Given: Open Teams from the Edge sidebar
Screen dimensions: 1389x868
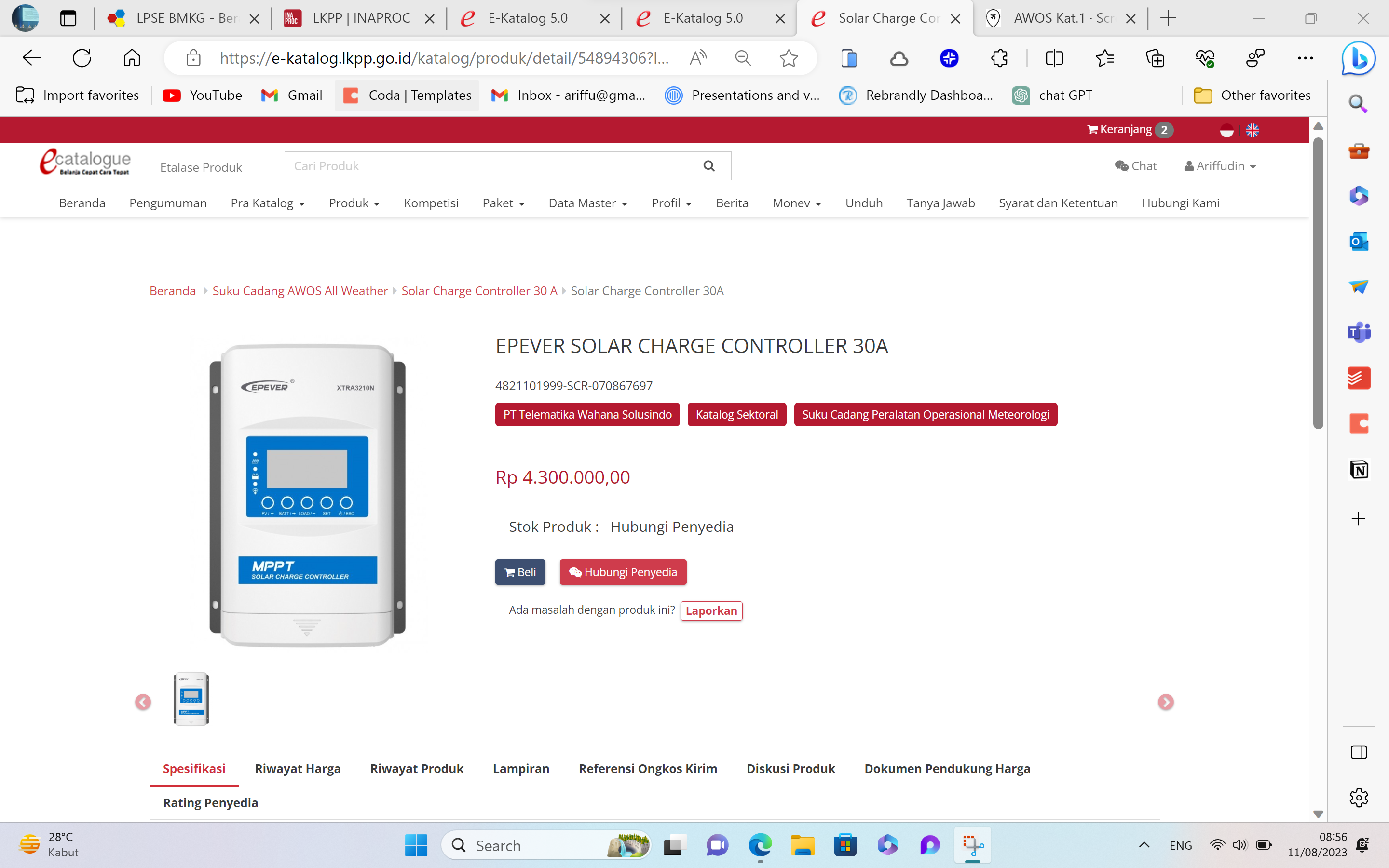Looking at the screenshot, I should (1359, 332).
